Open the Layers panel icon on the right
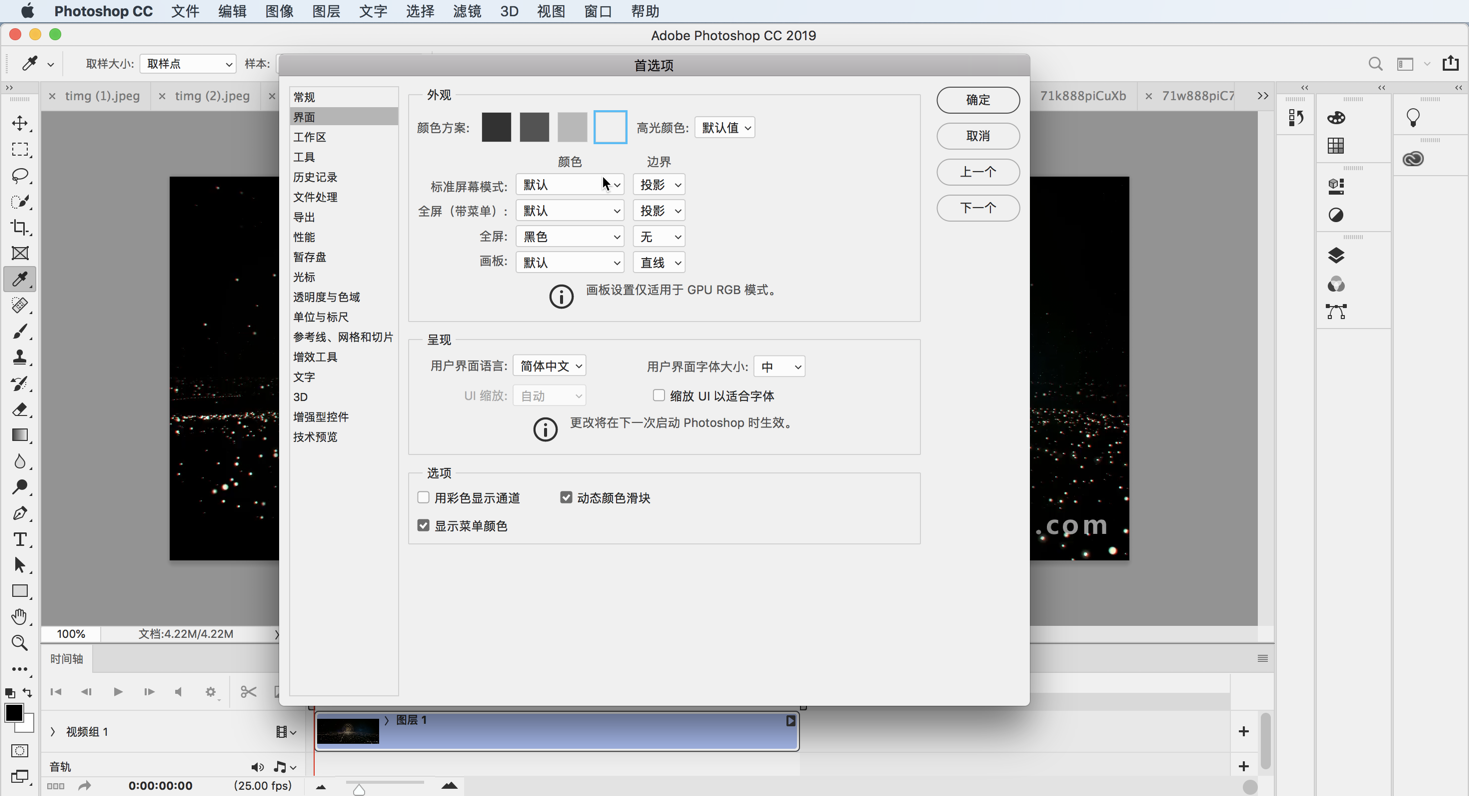This screenshot has height=796, width=1469. 1335,254
